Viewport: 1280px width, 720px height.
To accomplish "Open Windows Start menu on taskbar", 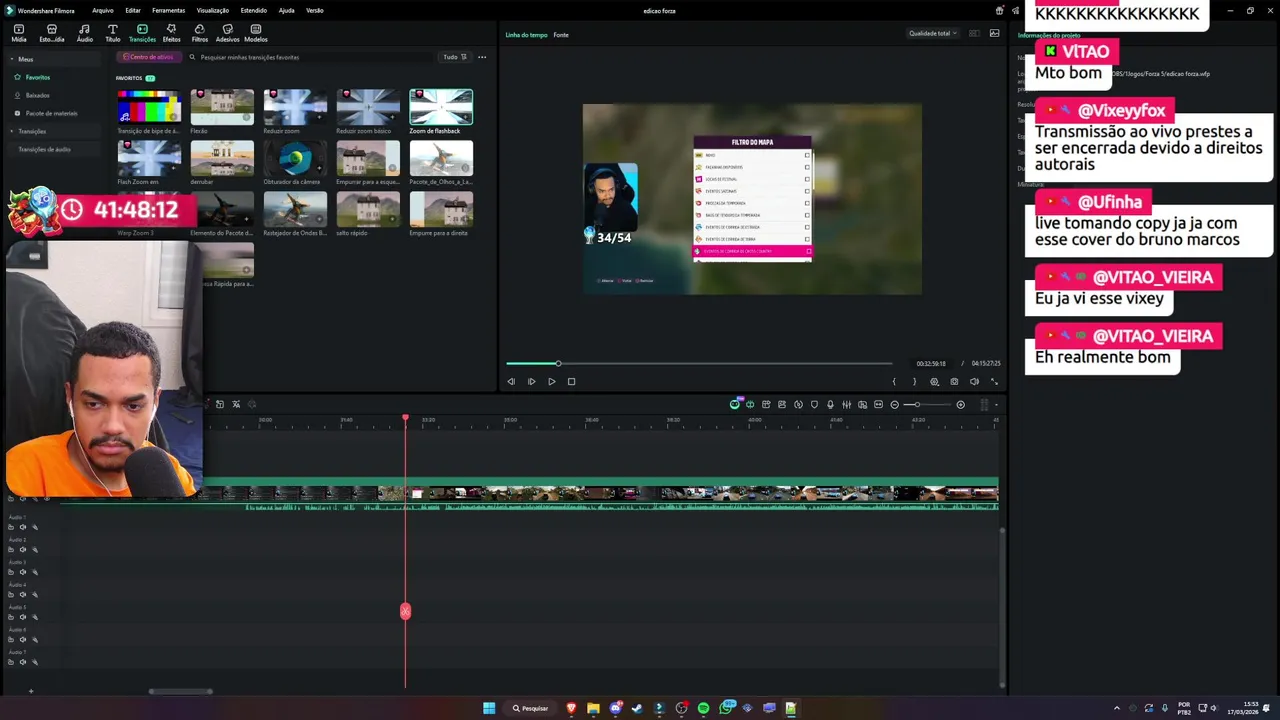I will [489, 708].
